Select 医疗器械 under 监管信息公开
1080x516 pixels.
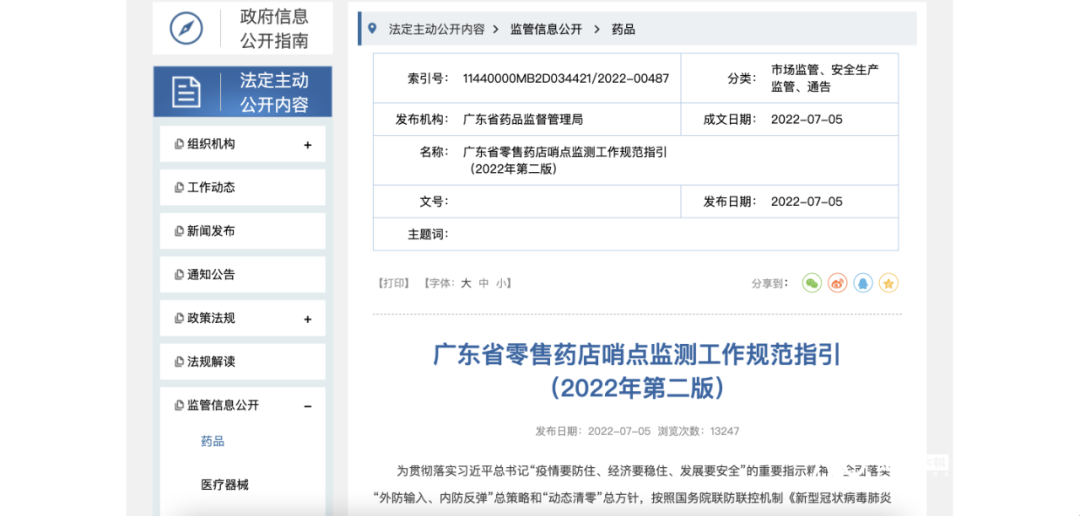224,485
